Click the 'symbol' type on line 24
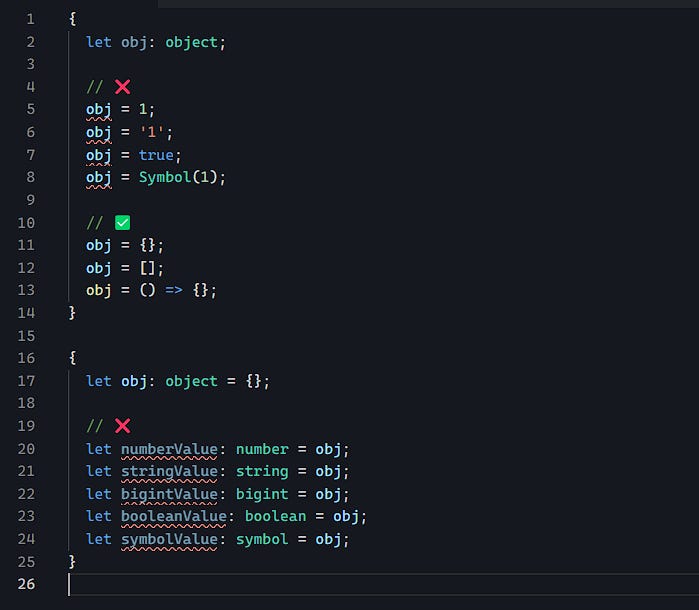699x610 pixels. 262,540
